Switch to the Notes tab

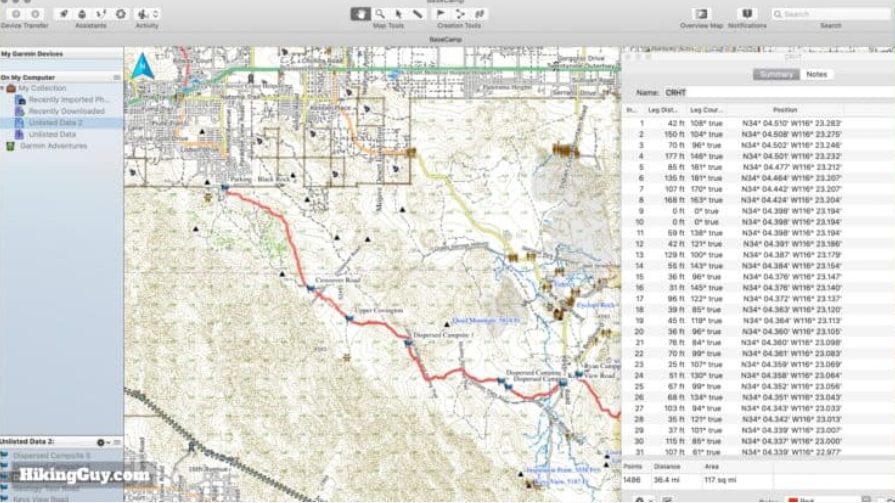tap(816, 74)
